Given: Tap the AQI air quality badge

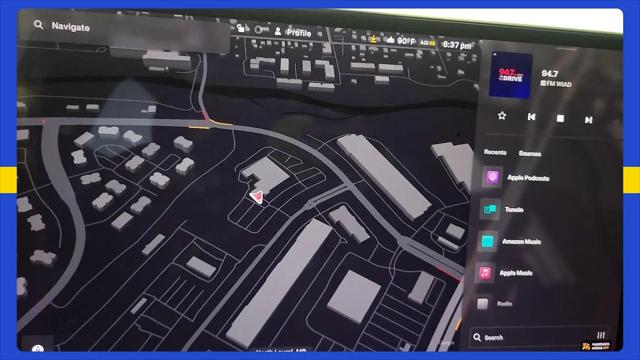Looking at the screenshot, I should [x=427, y=42].
